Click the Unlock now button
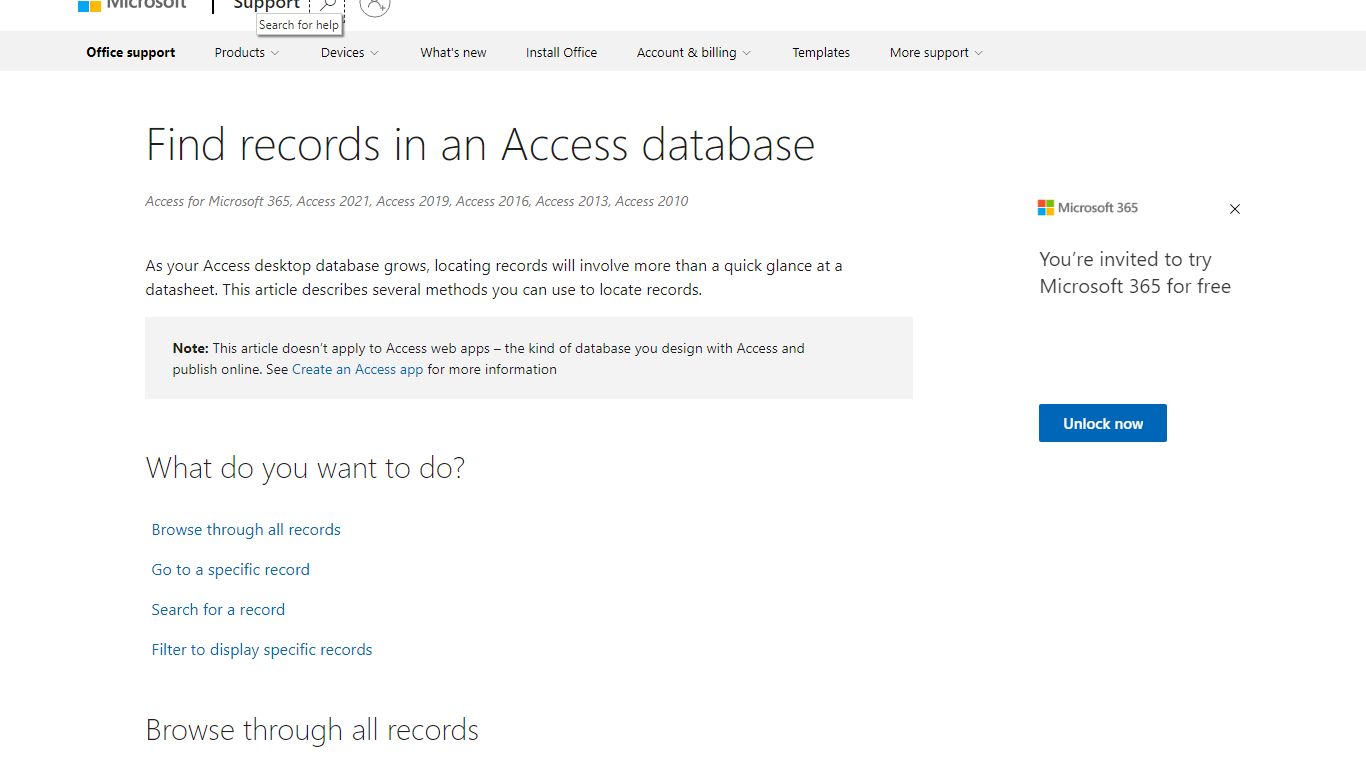The height and width of the screenshot is (768, 1366). tap(1103, 423)
